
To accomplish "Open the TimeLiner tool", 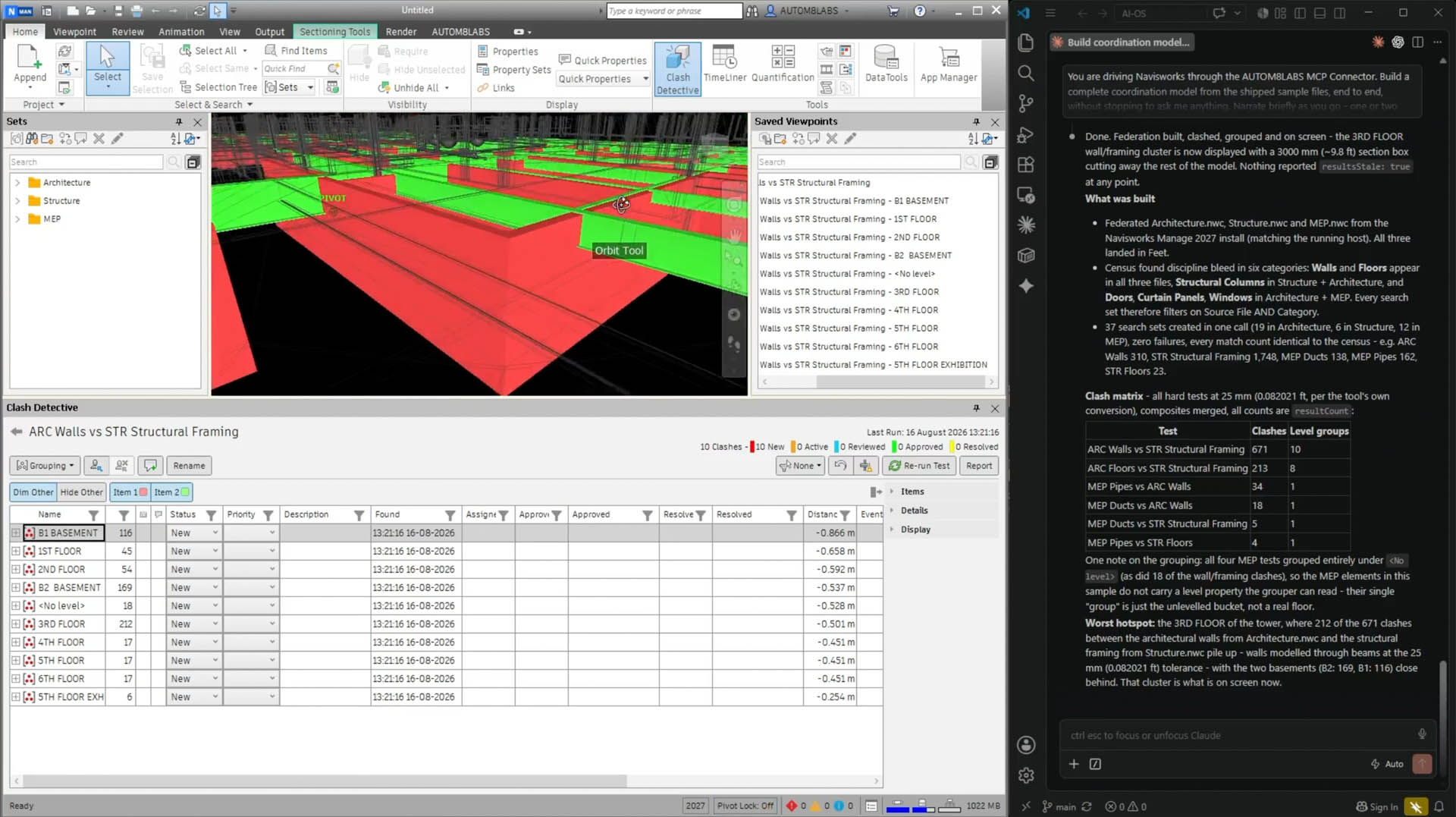I will tap(724, 64).
